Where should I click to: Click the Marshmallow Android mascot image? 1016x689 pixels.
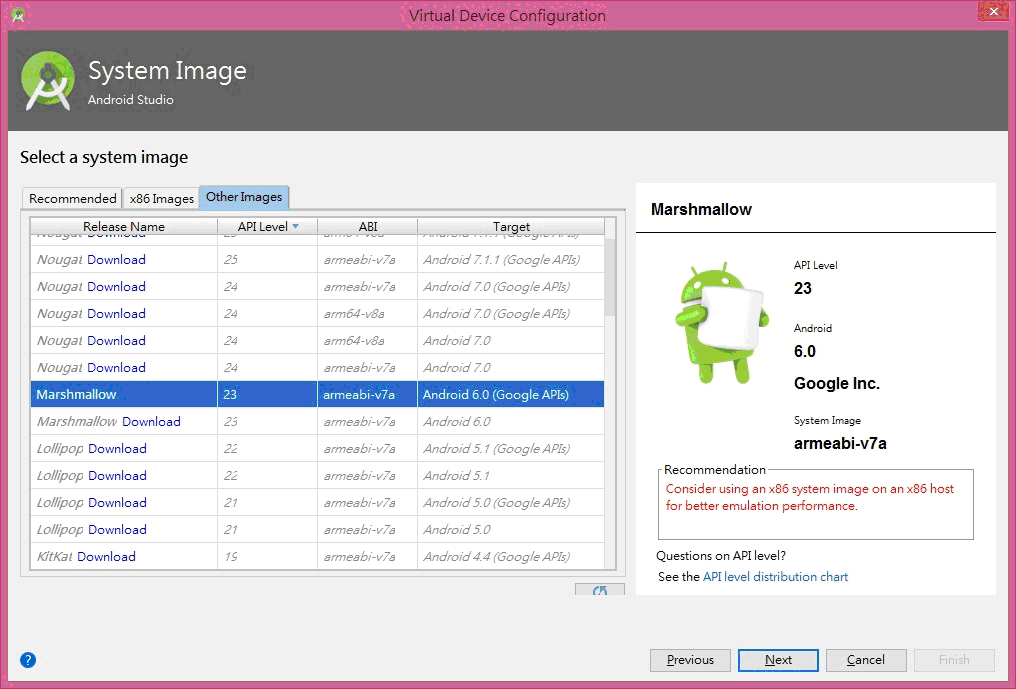[x=722, y=323]
